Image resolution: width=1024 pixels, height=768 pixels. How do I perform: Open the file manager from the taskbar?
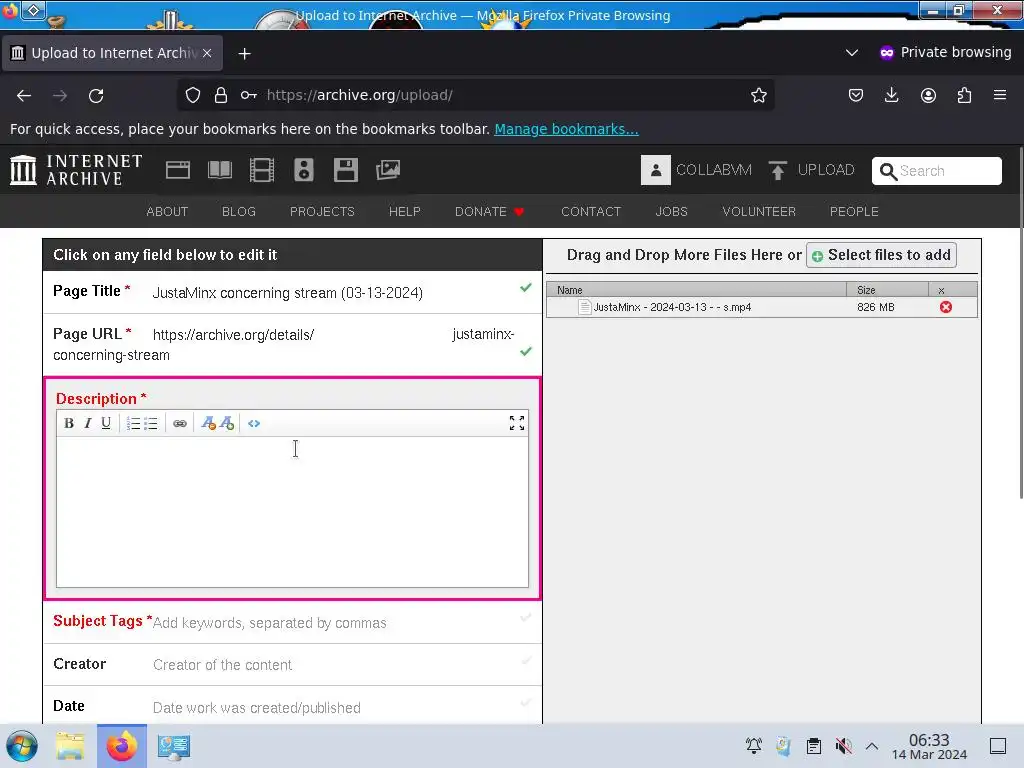click(70, 746)
